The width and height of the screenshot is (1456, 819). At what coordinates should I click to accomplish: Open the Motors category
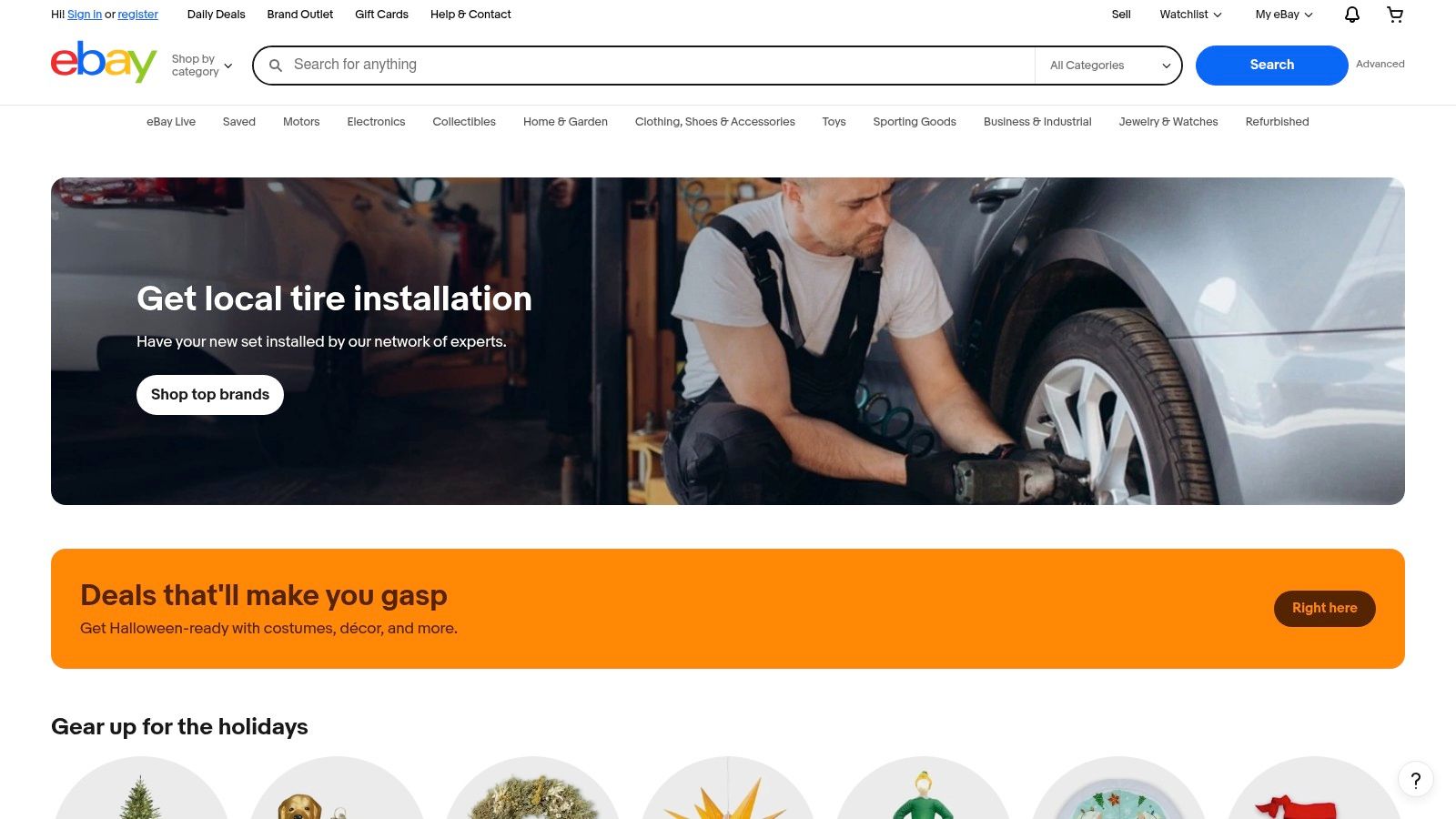(x=301, y=122)
